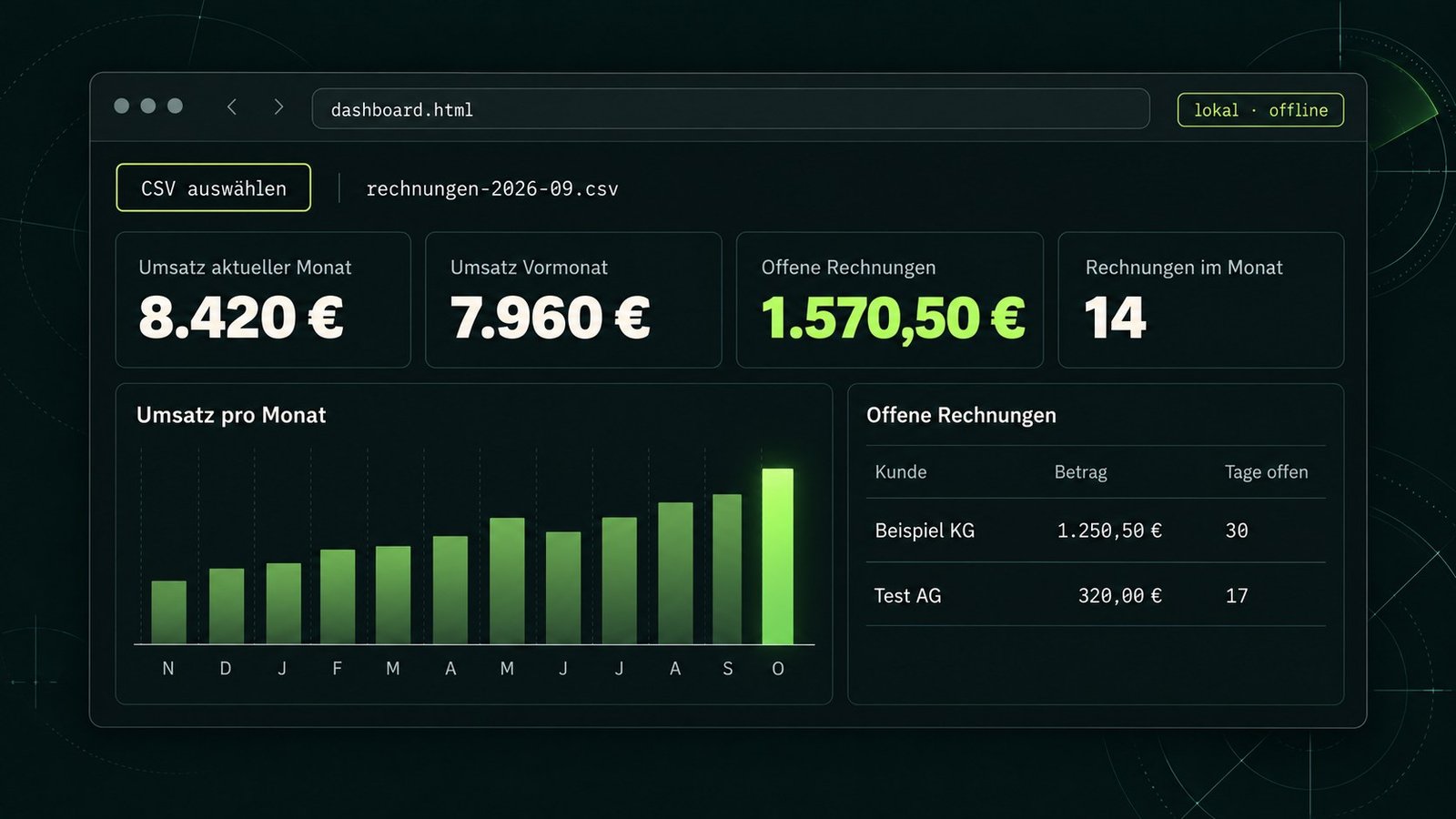Open the CSV auswählen file picker
The height and width of the screenshot is (819, 1456).
tap(214, 188)
